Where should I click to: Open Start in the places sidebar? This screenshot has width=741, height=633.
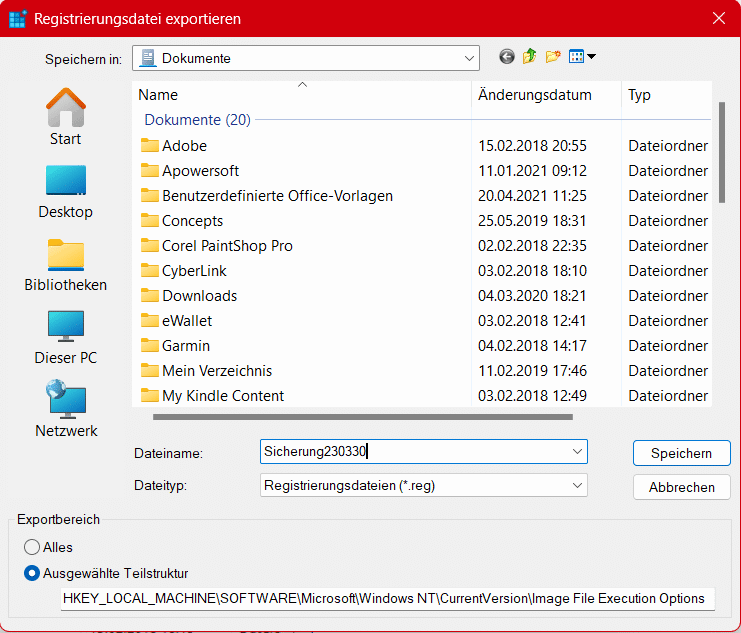click(x=66, y=116)
